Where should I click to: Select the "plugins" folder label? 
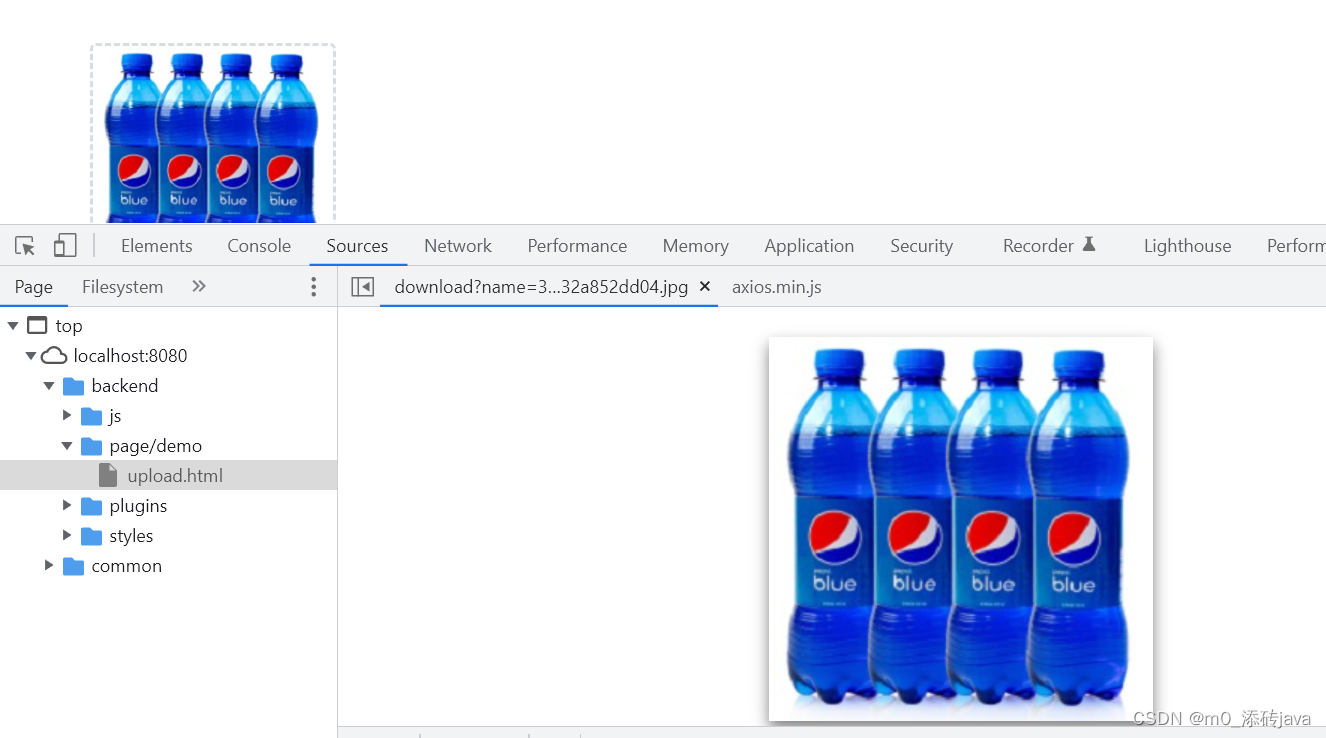pyautogui.click(x=138, y=506)
